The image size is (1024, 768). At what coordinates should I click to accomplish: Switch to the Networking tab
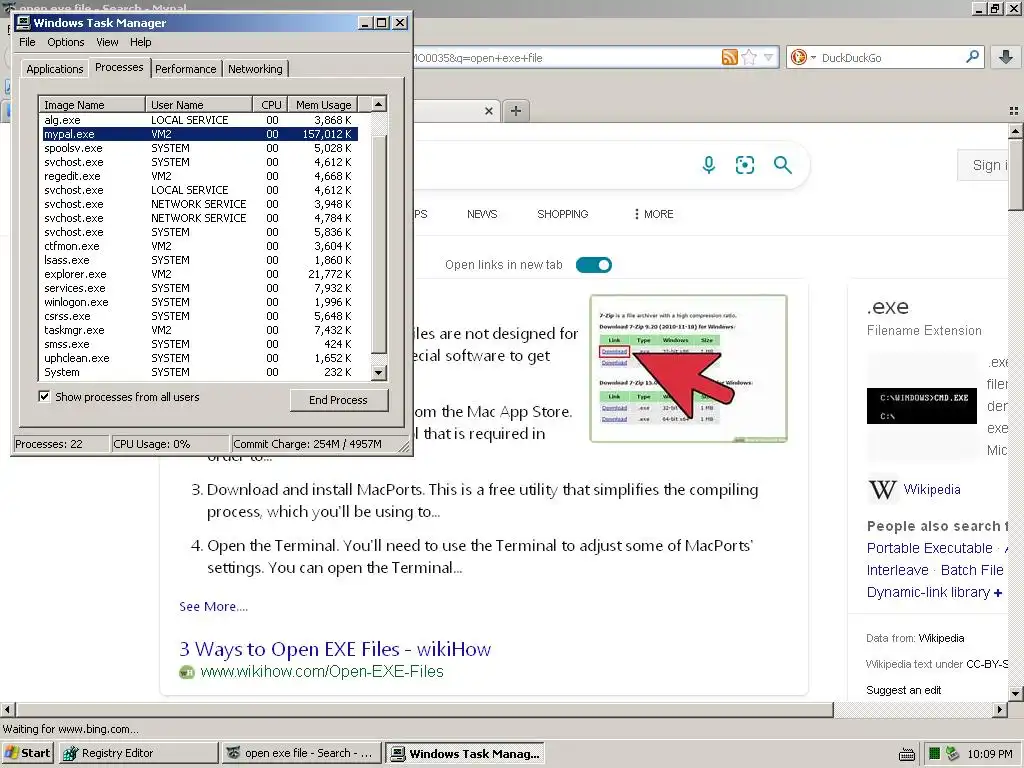coord(255,69)
